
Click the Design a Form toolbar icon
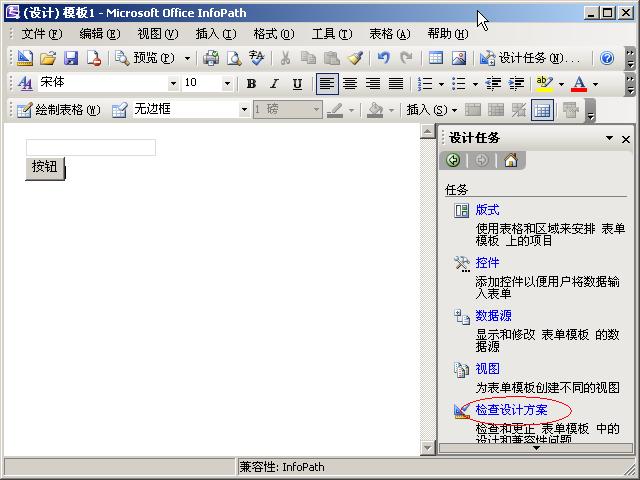pyautogui.click(x=25, y=58)
